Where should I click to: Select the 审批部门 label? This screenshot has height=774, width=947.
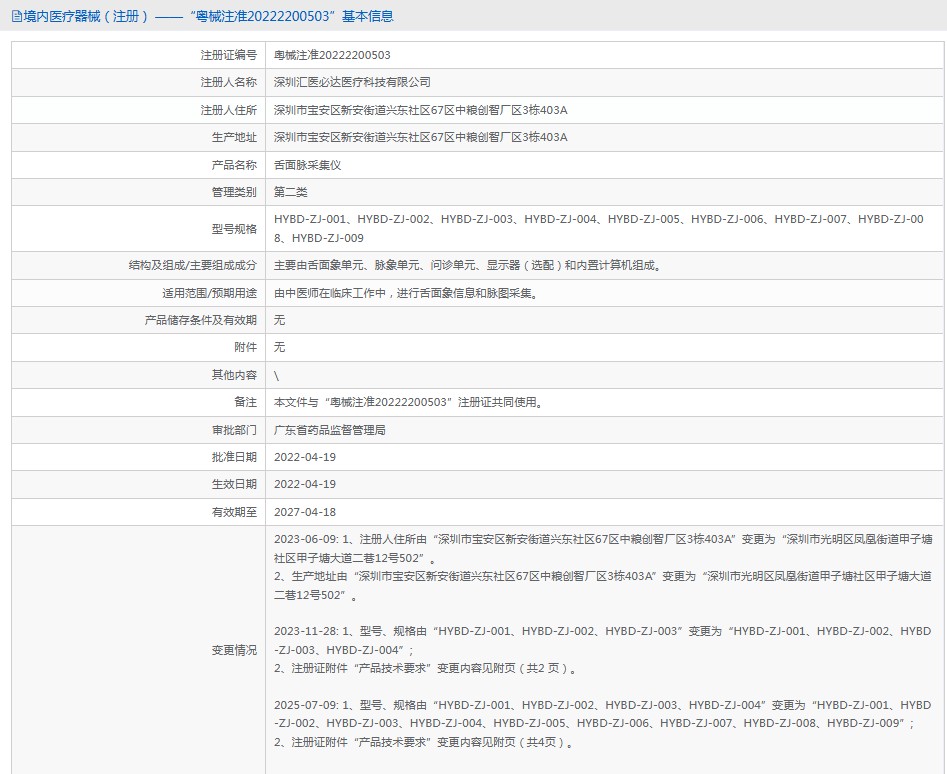coord(234,430)
